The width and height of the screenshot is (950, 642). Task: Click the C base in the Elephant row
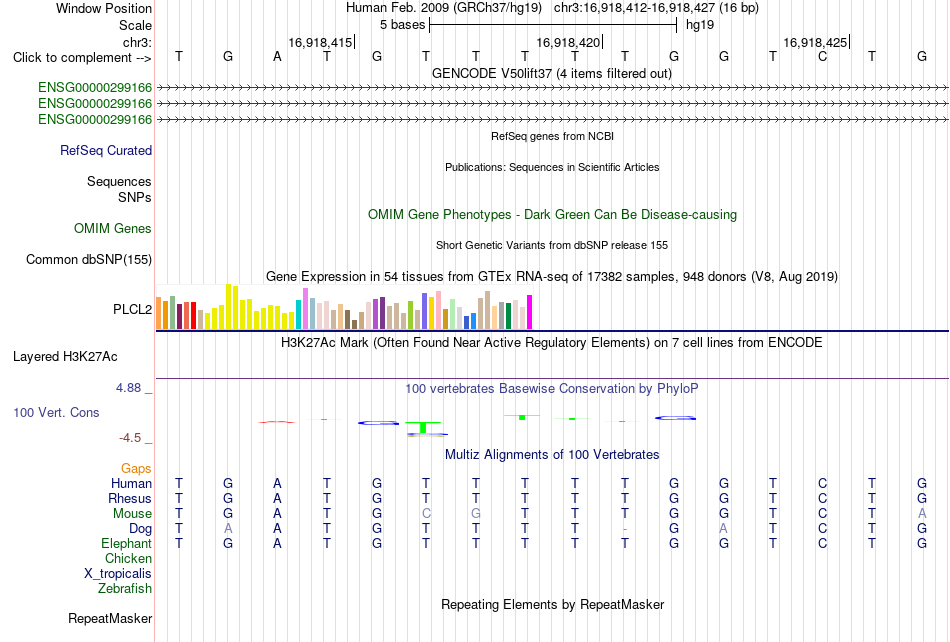tap(822, 543)
